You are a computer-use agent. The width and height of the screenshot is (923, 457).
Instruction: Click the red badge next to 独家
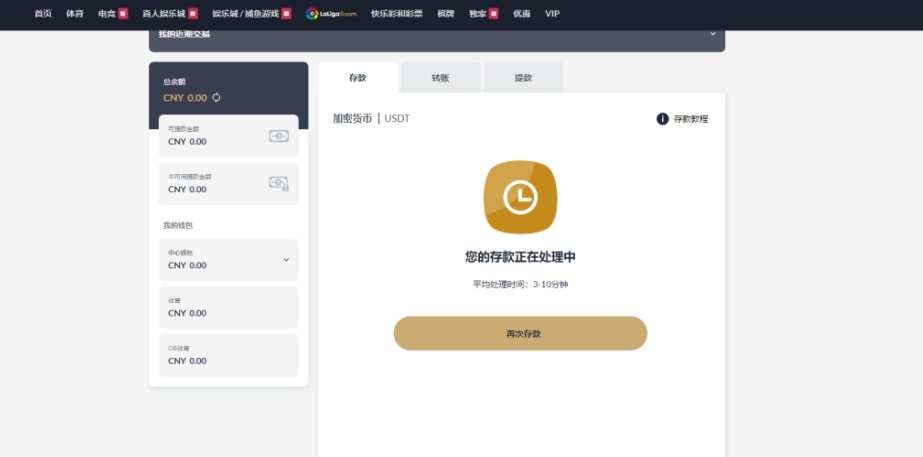click(493, 14)
